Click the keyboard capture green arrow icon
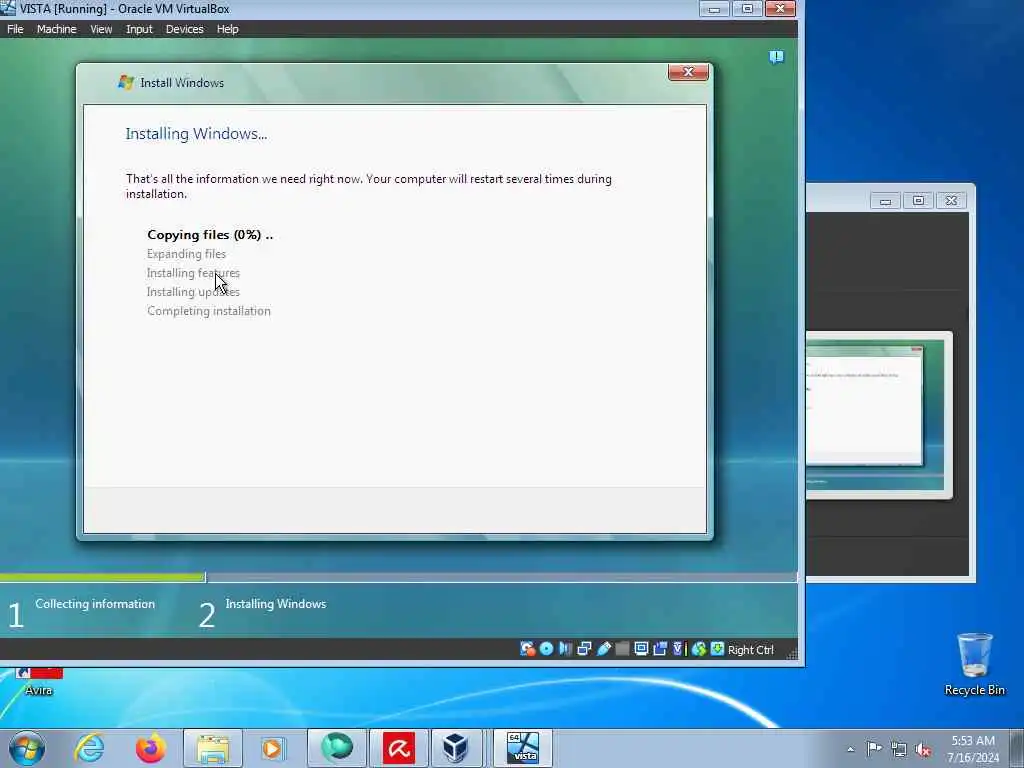This screenshot has height=768, width=1024. pyautogui.click(x=717, y=648)
